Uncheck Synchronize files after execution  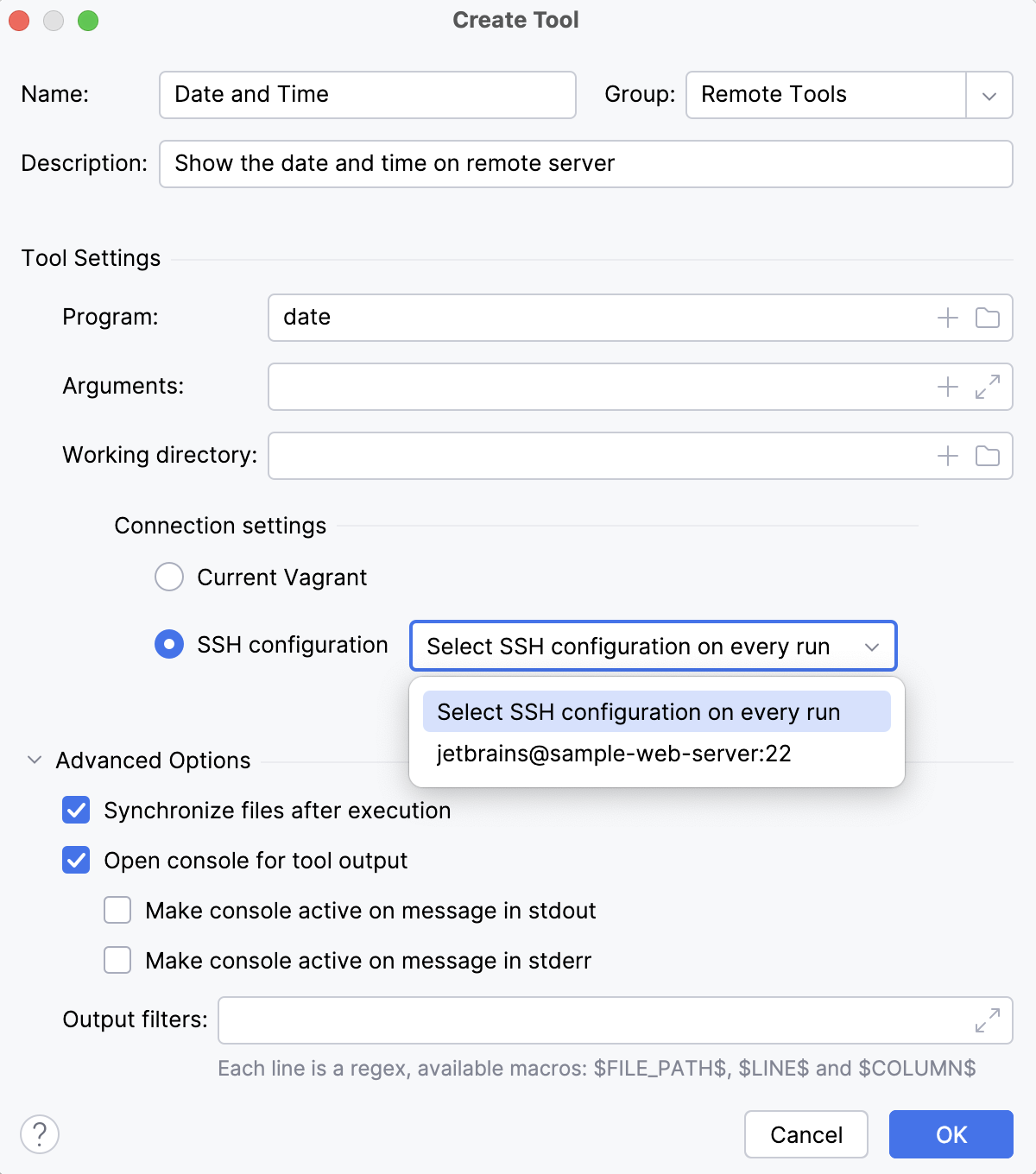(x=76, y=810)
